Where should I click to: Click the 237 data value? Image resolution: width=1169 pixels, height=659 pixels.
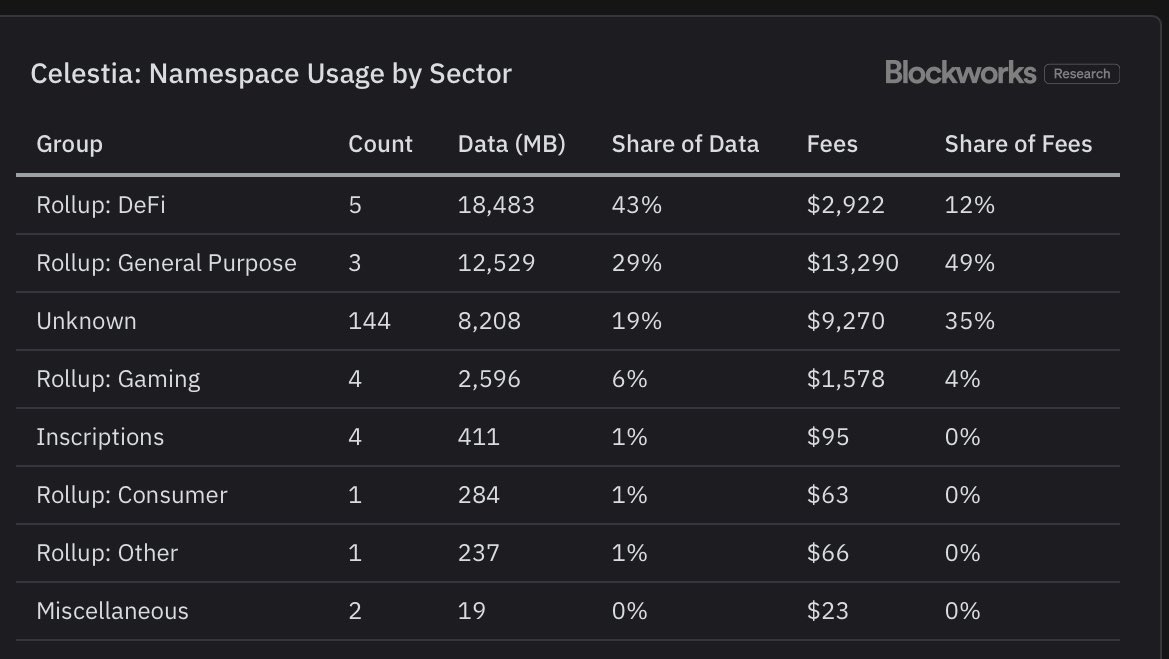(479, 553)
